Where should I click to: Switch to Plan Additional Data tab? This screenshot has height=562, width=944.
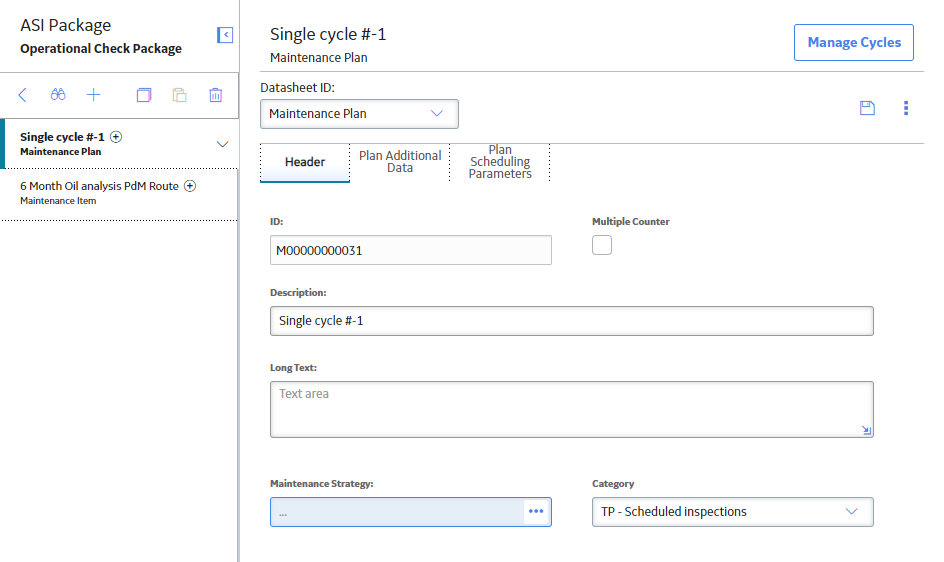tap(400, 161)
